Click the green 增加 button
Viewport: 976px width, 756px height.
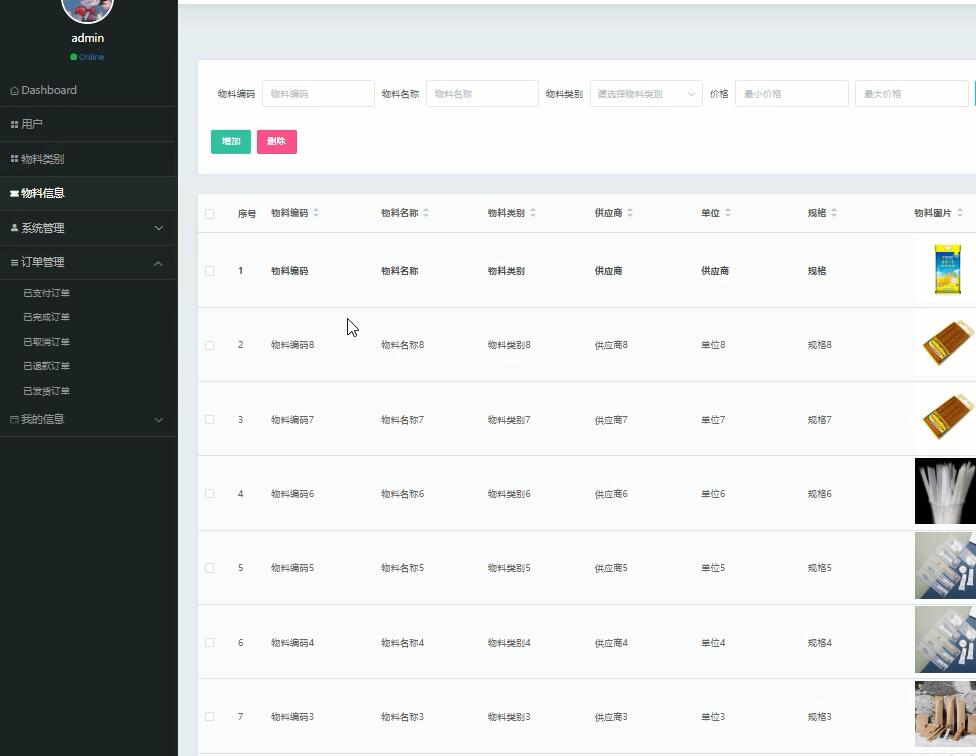(231, 142)
